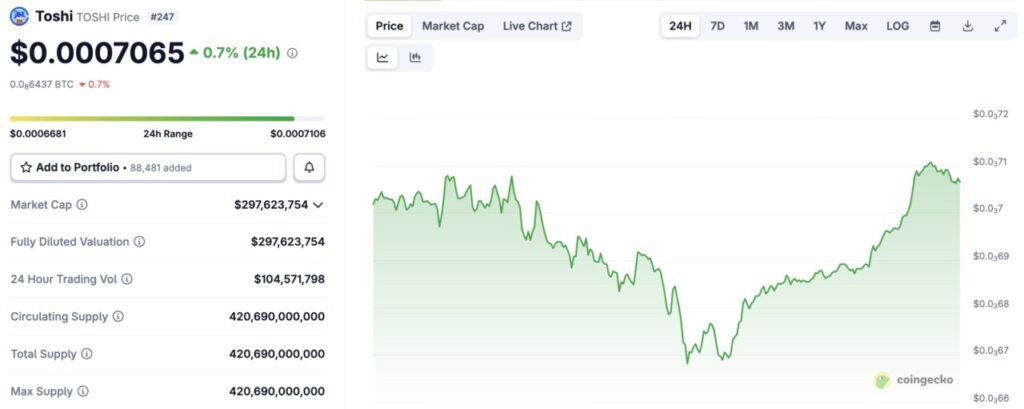Select the Max time range
The height and width of the screenshot is (409, 1024).
pyautogui.click(x=855, y=26)
